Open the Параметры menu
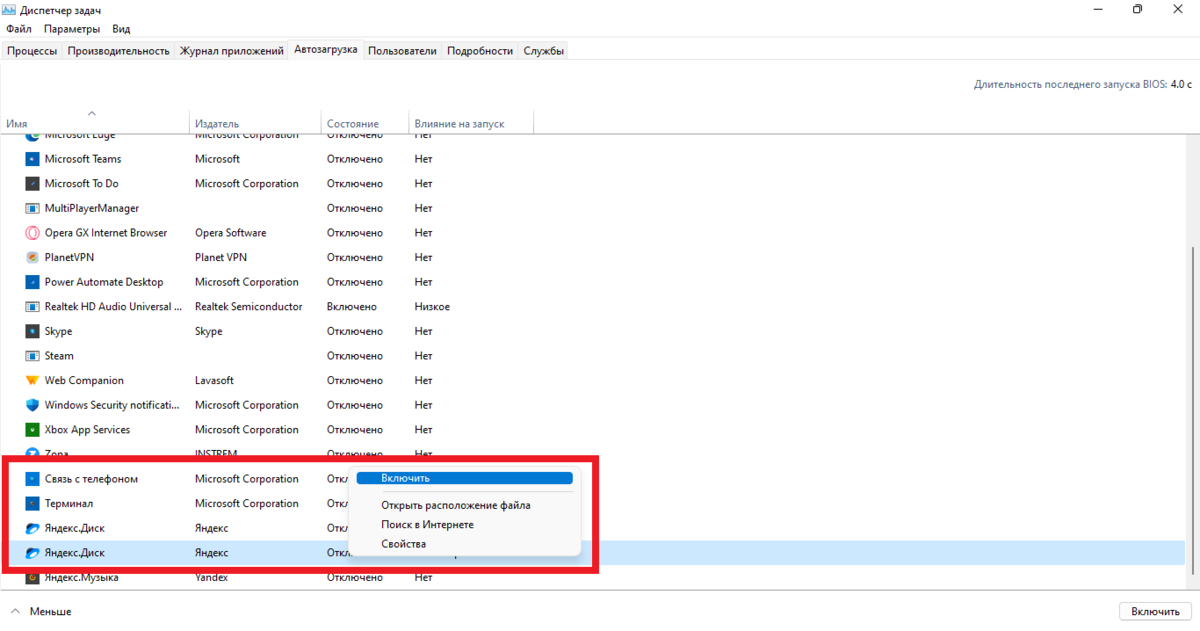Viewport: 1200px width, 631px height. pyautogui.click(x=71, y=28)
